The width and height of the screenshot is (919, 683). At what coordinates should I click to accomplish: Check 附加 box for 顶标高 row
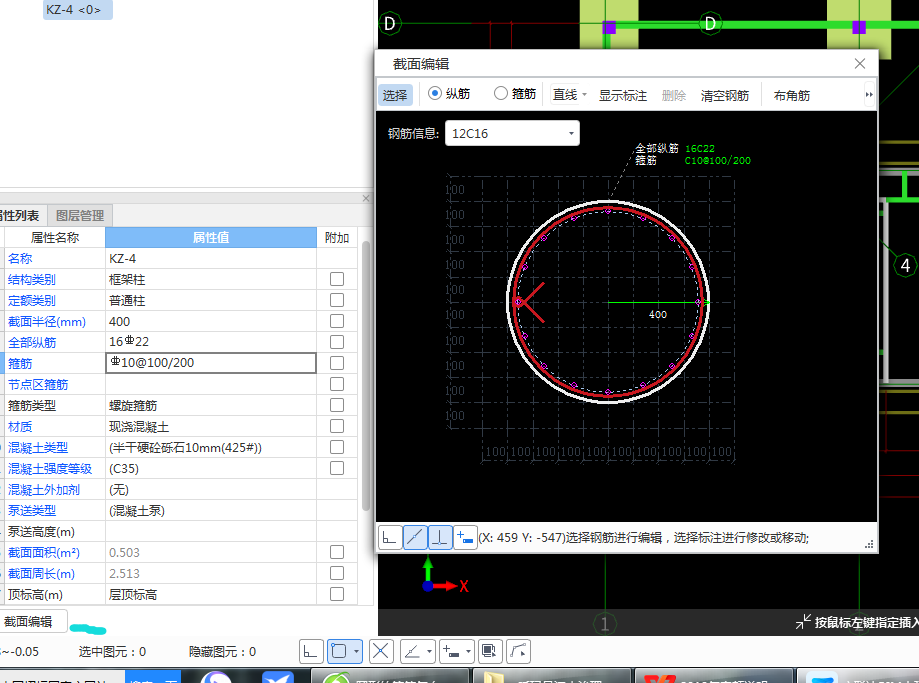click(x=337, y=594)
